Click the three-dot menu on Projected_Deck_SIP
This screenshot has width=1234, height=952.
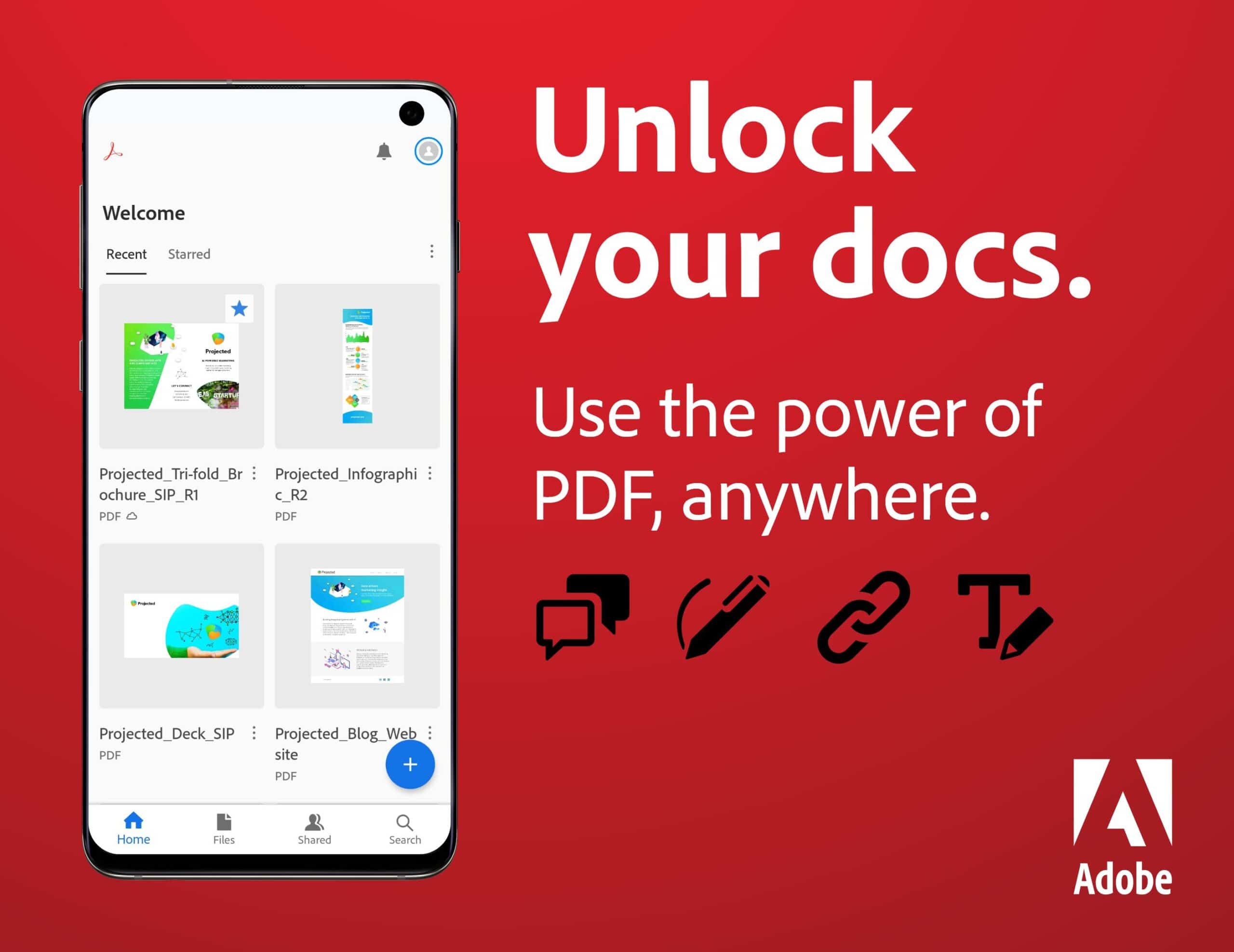[x=253, y=733]
